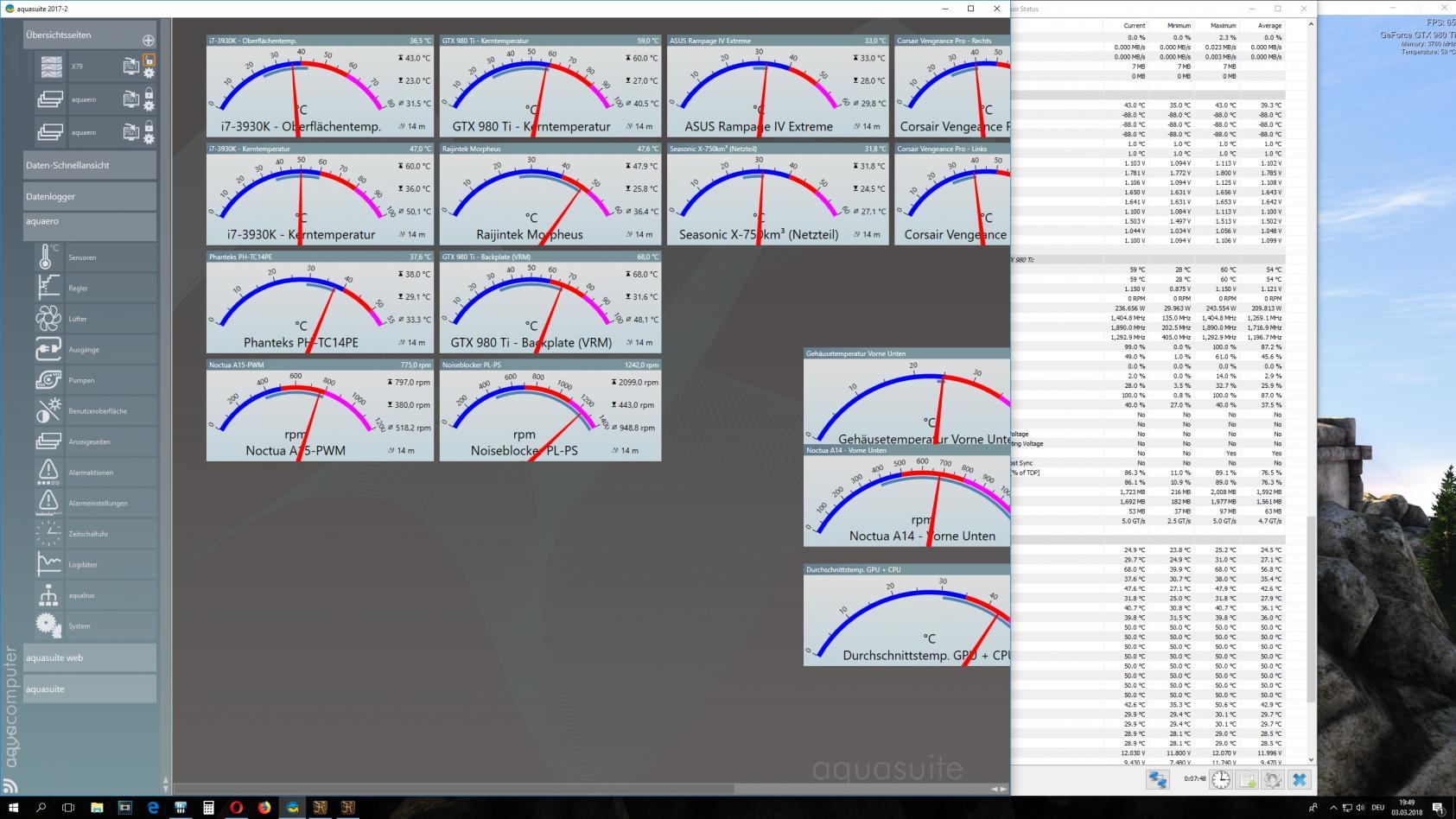Click the logging sheet button in sensor window
1456x819 pixels.
click(1247, 779)
